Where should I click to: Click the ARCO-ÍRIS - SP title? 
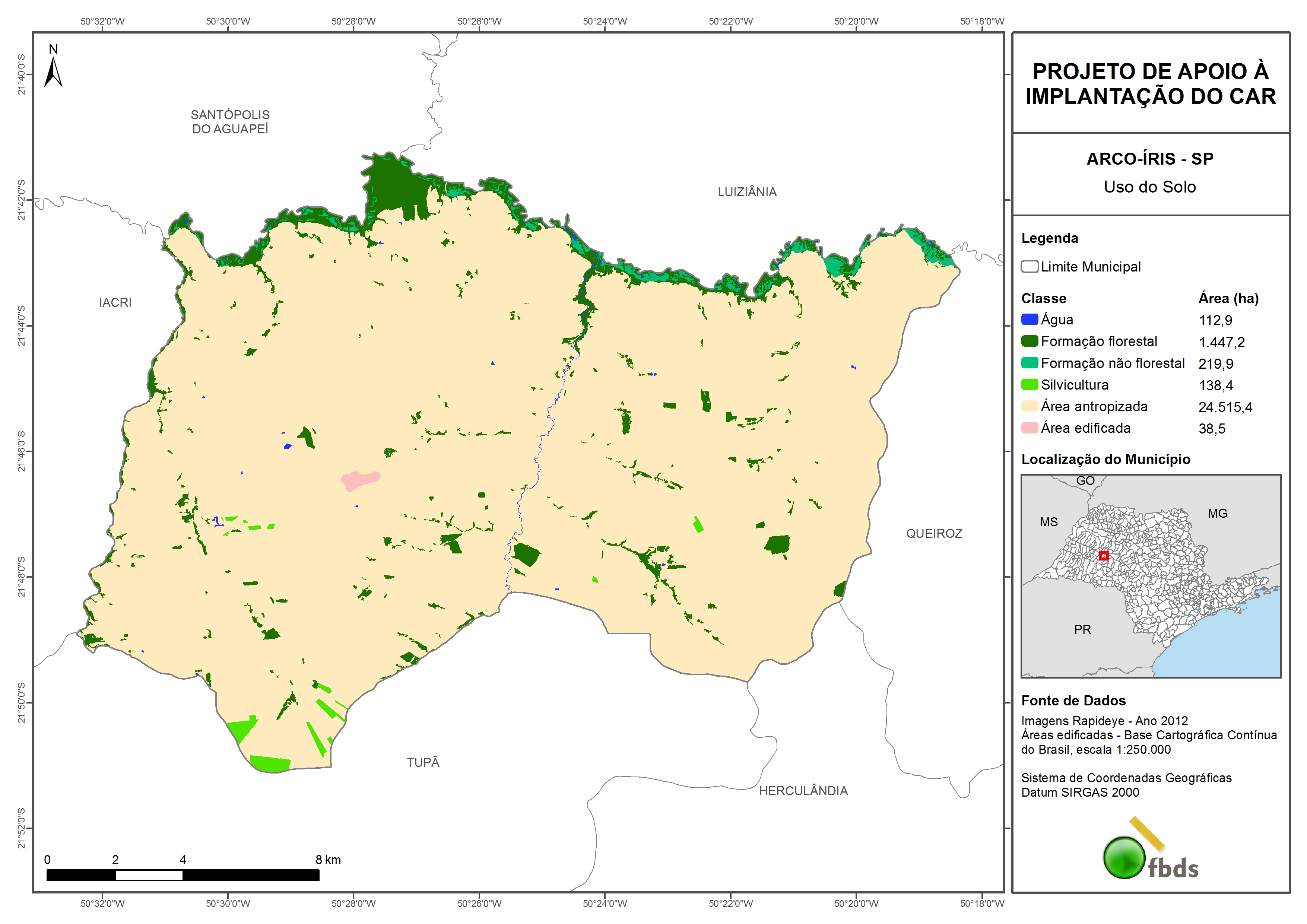coord(1149,159)
